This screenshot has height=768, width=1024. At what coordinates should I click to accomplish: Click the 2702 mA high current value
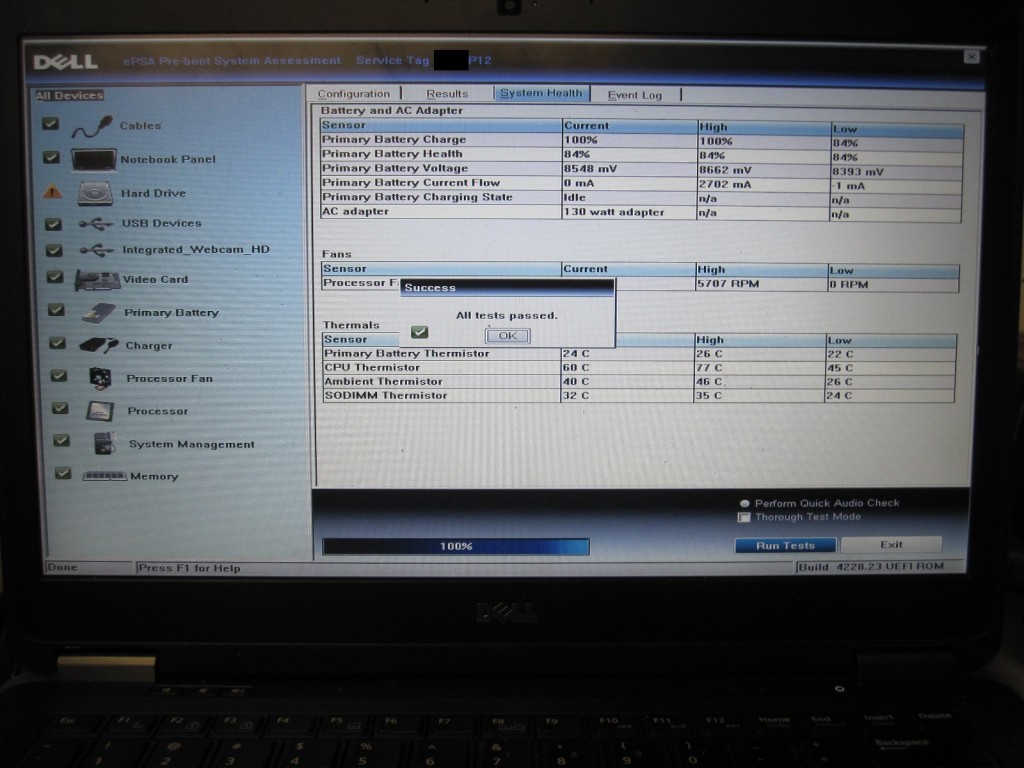click(x=725, y=184)
